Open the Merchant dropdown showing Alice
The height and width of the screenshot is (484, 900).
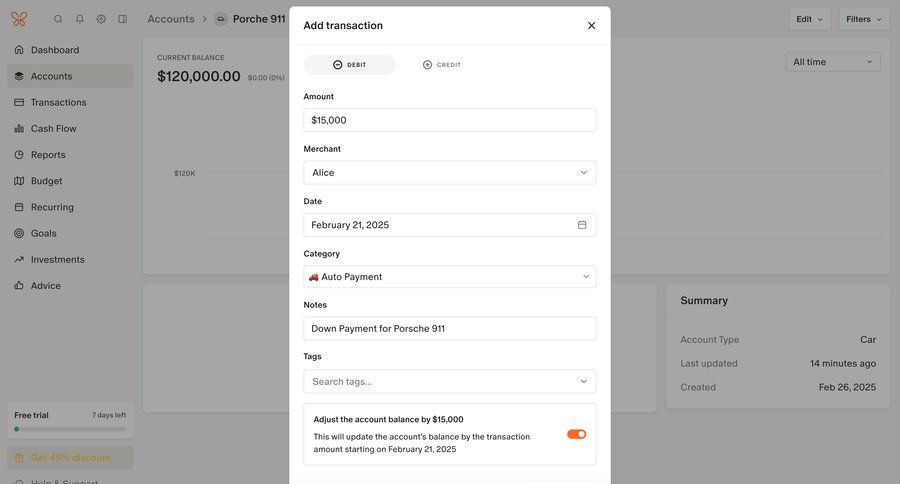pos(449,172)
